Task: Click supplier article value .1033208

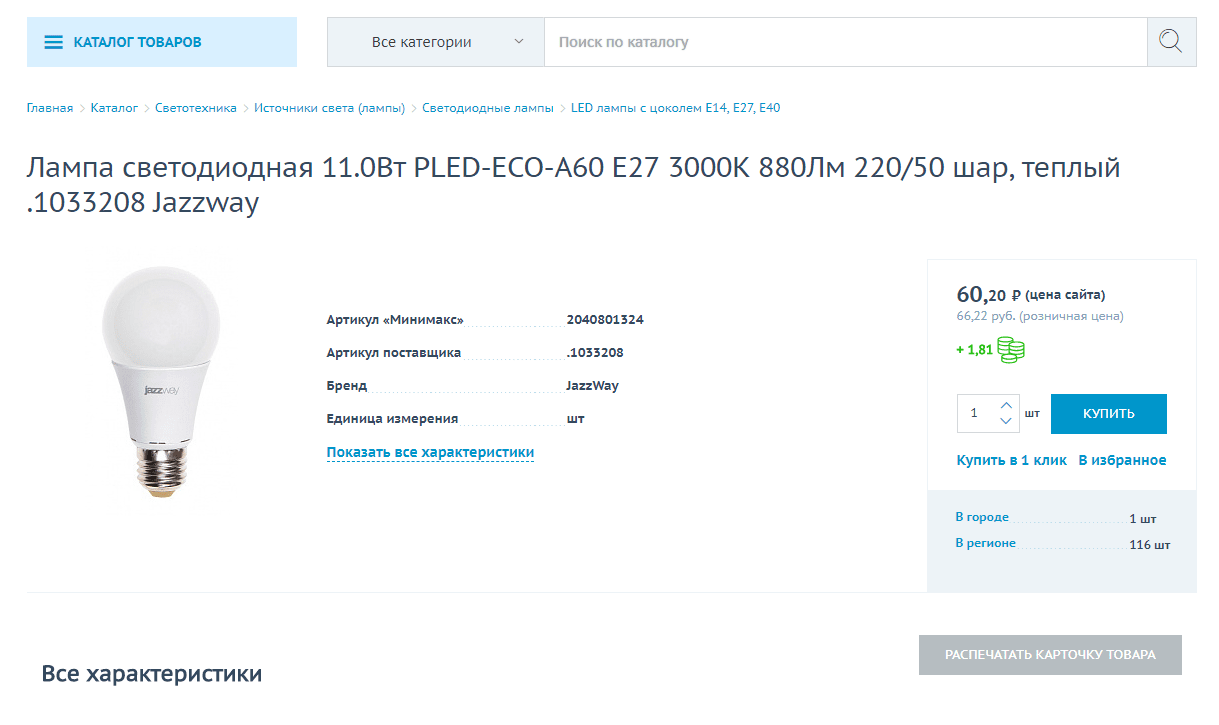Action: [595, 353]
